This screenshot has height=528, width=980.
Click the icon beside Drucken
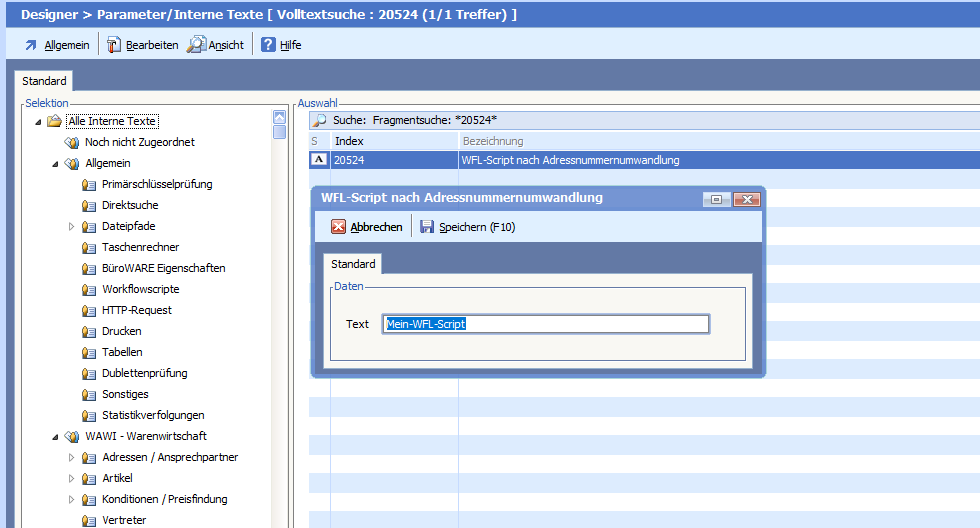[89, 331]
